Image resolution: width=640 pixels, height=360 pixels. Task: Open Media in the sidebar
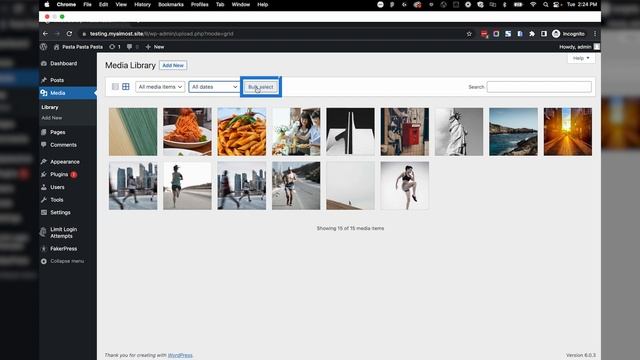pyautogui.click(x=58, y=93)
